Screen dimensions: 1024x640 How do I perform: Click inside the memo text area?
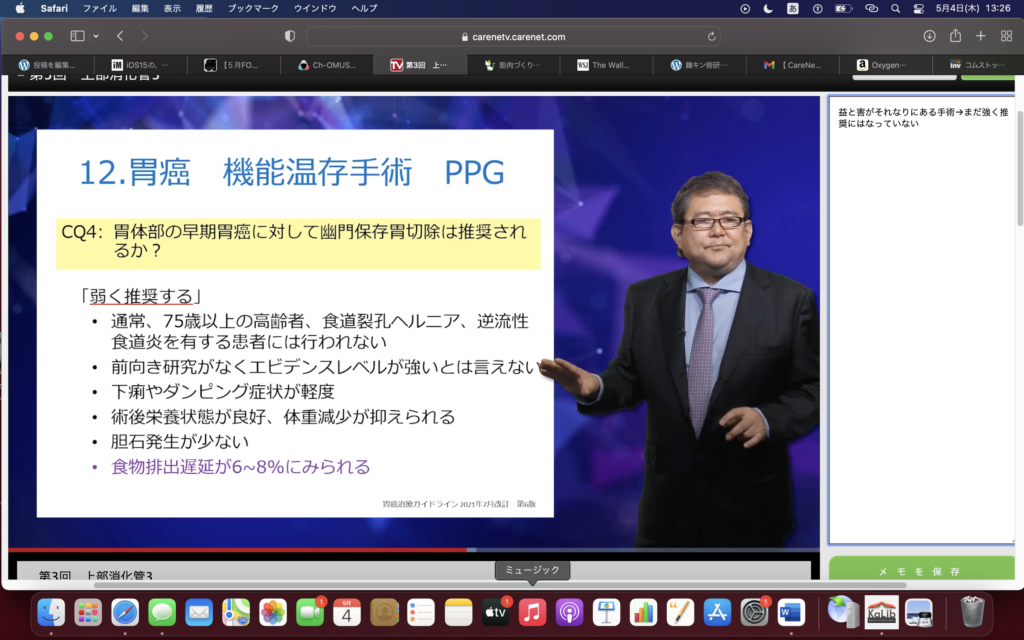tap(920, 320)
